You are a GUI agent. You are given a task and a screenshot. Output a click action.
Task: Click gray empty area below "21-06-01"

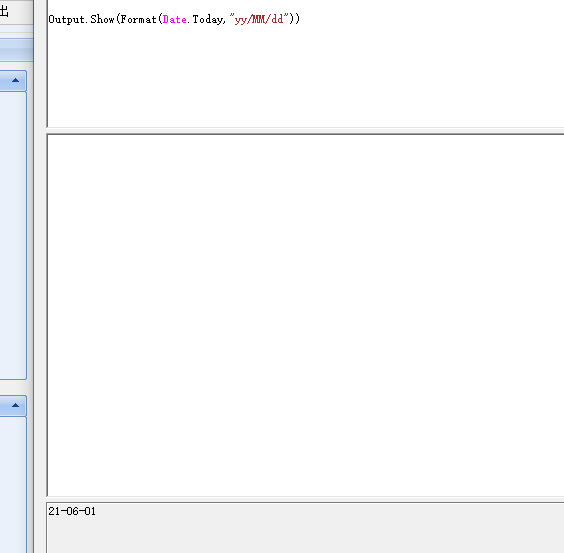[x=305, y=536]
